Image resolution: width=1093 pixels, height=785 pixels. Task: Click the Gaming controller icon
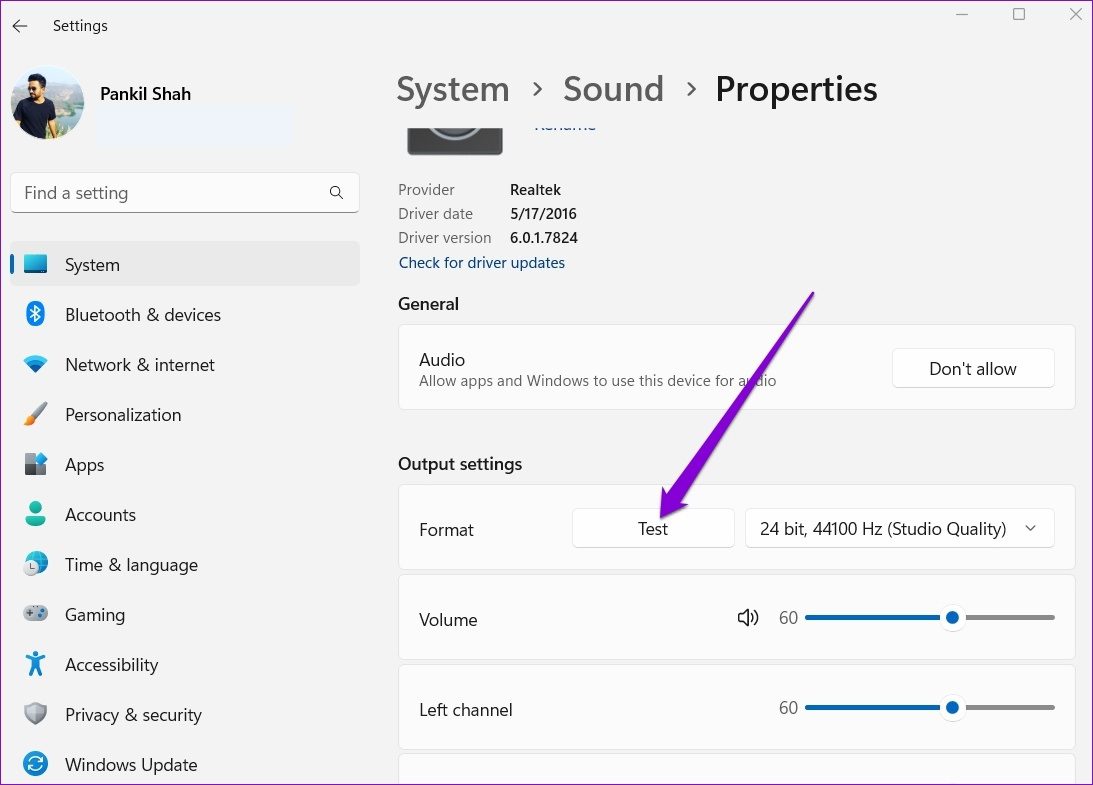point(36,614)
